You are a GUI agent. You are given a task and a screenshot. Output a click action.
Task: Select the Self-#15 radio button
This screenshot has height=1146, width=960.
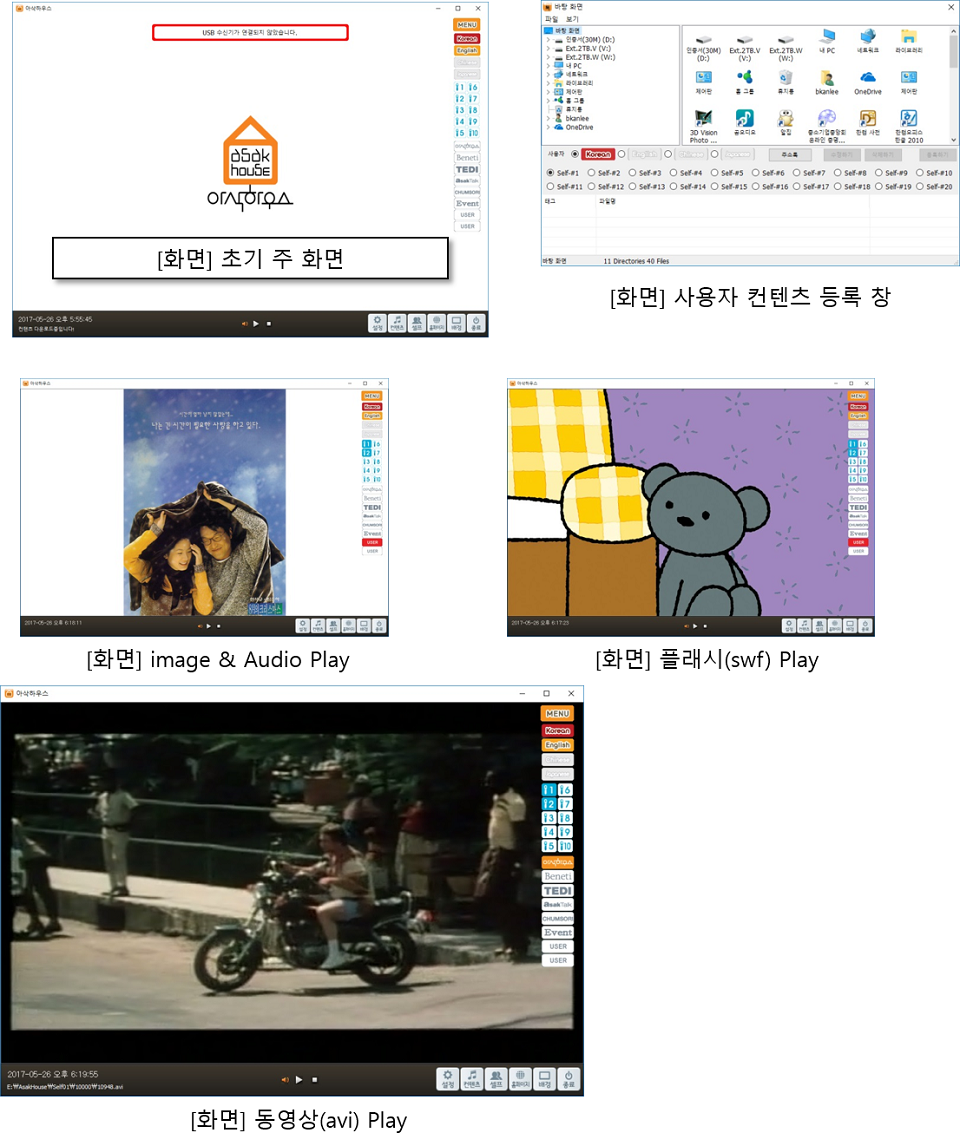[x=715, y=186]
